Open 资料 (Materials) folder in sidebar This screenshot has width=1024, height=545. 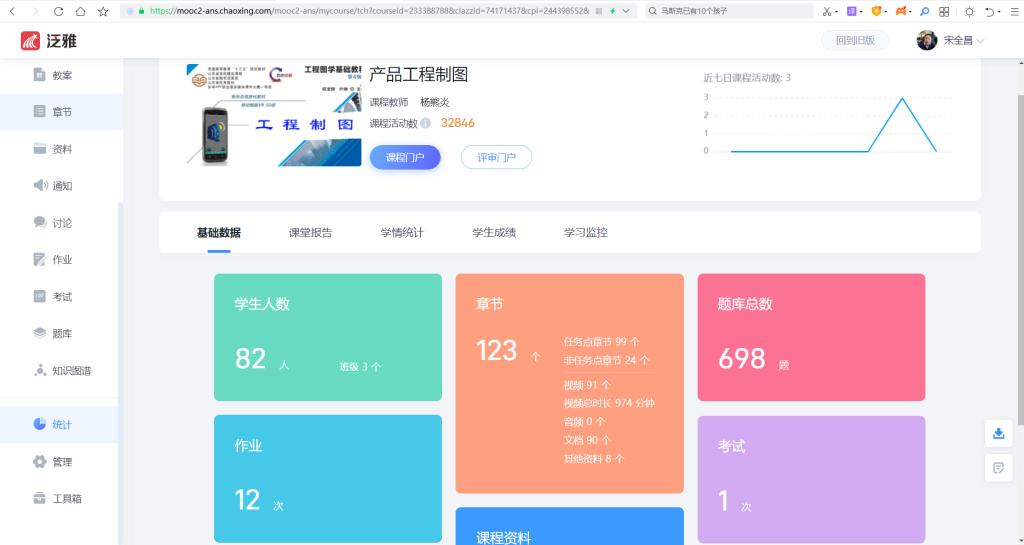[60, 149]
